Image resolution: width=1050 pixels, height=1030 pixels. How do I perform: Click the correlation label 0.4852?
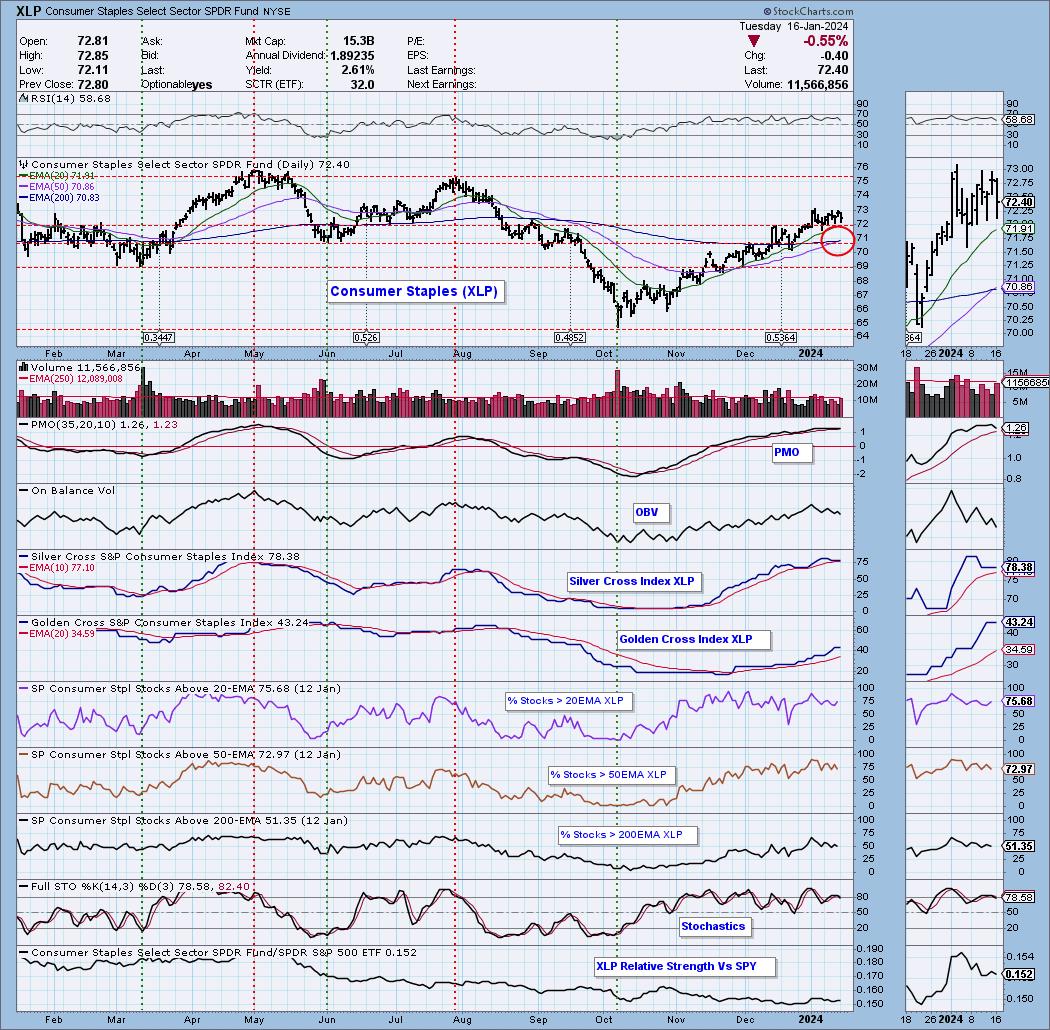pos(570,338)
